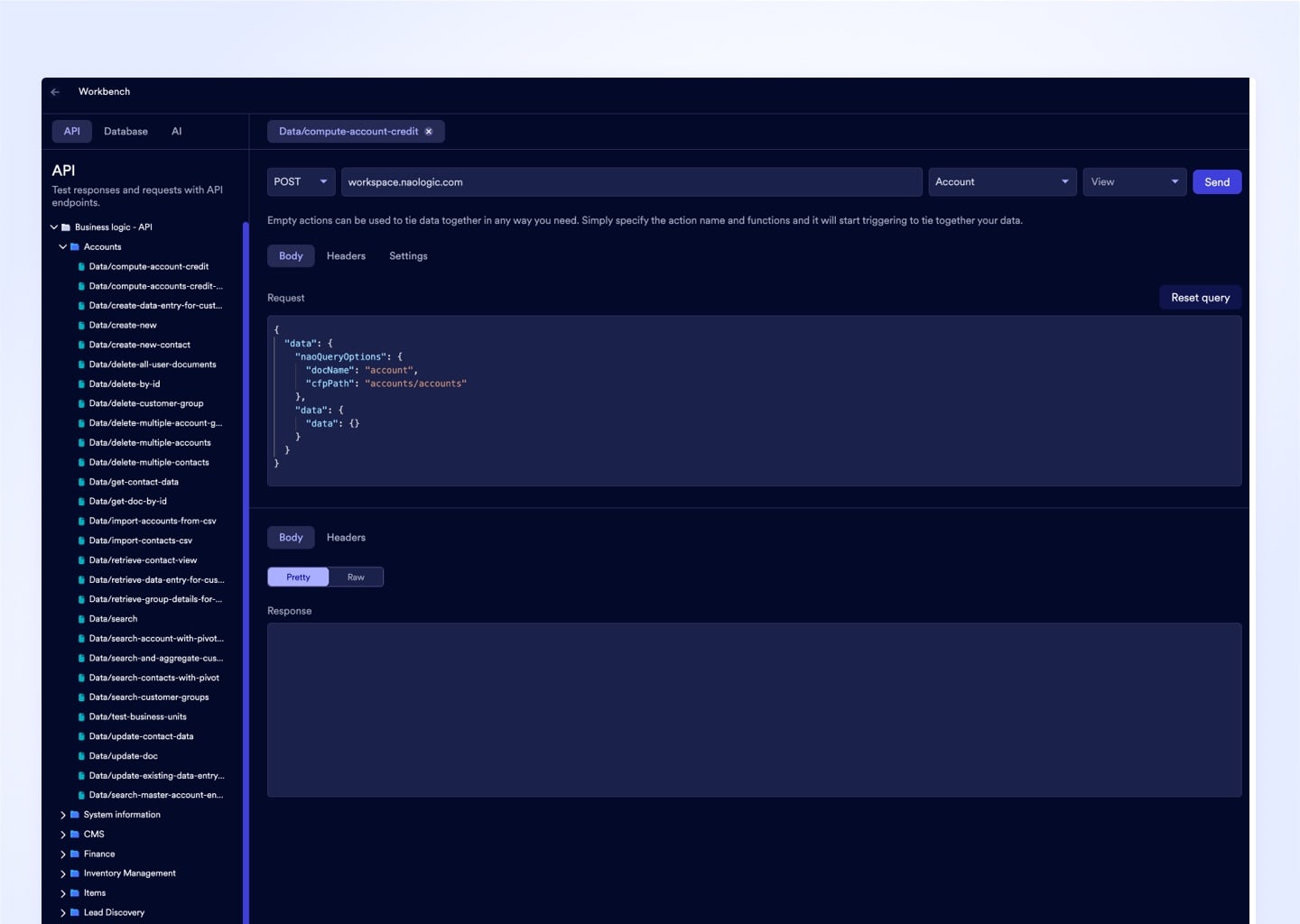Click the file icon of Data/update-doc
Screen dimensions: 1300x924
[x=81, y=757]
